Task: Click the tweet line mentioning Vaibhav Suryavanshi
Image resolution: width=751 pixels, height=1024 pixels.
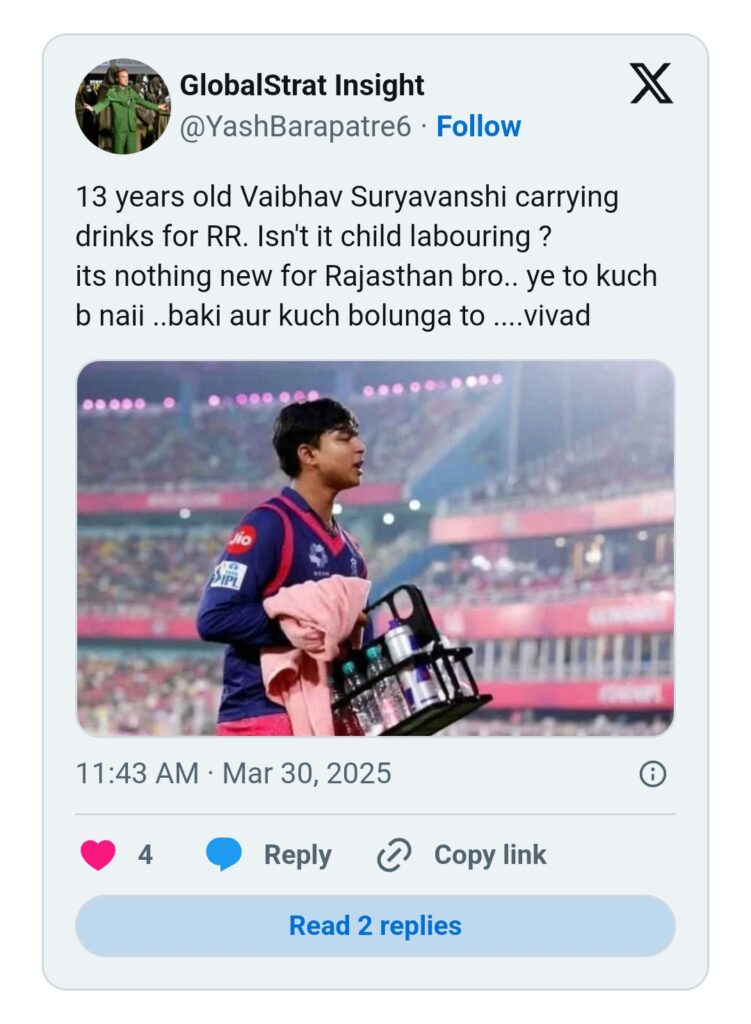Action: click(347, 197)
